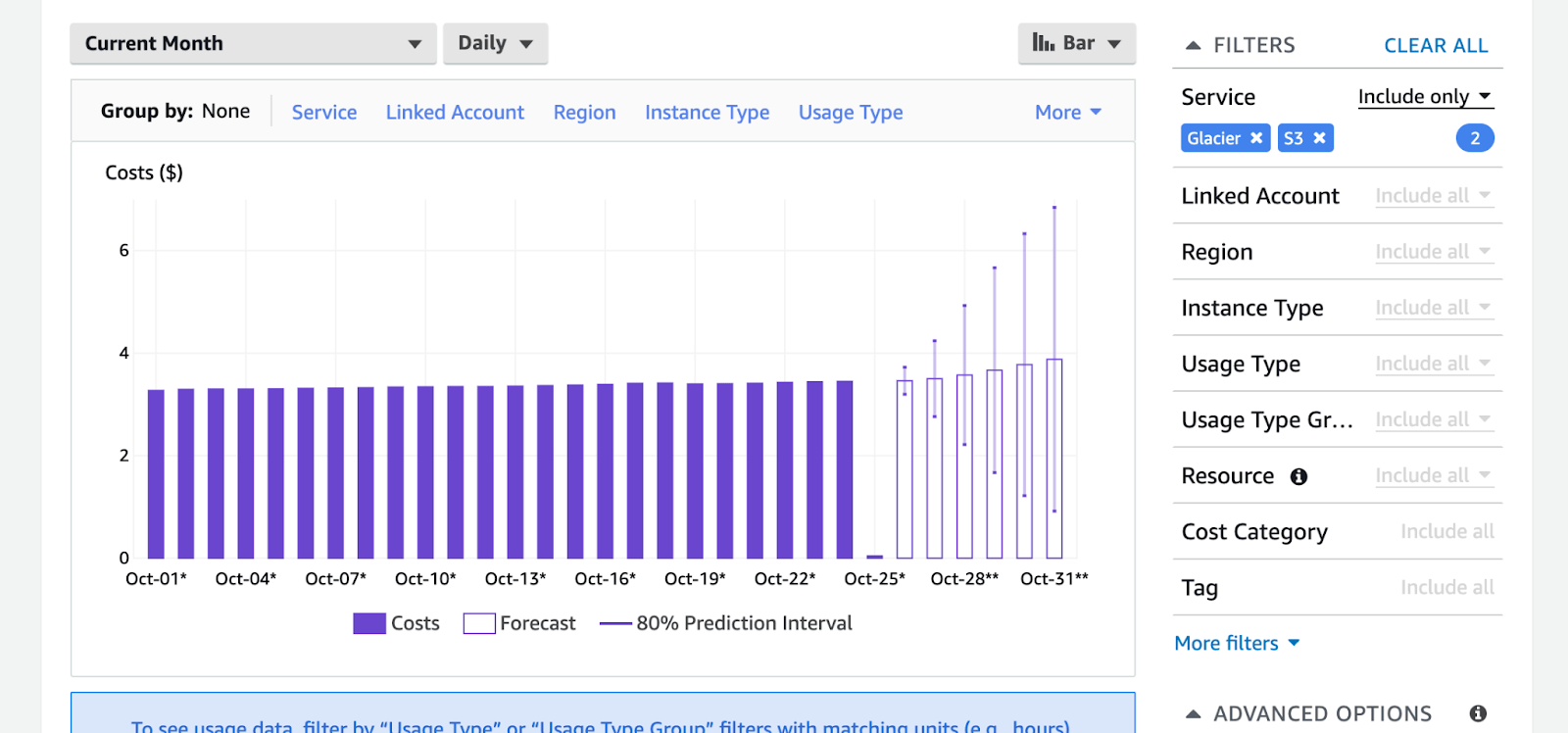The height and width of the screenshot is (733, 1568).
Task: Click the Oct-31 forecast bar
Action: [1054, 459]
